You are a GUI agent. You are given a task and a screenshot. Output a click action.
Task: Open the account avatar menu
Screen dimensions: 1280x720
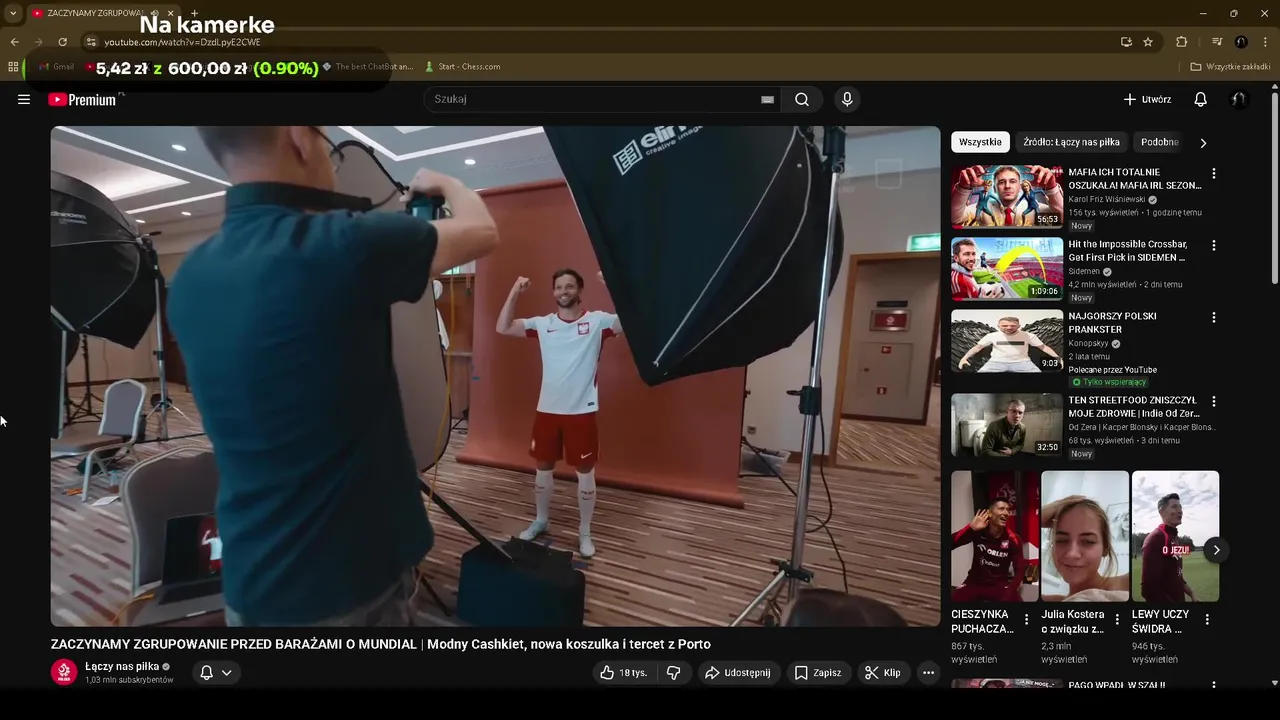pos(1239,99)
